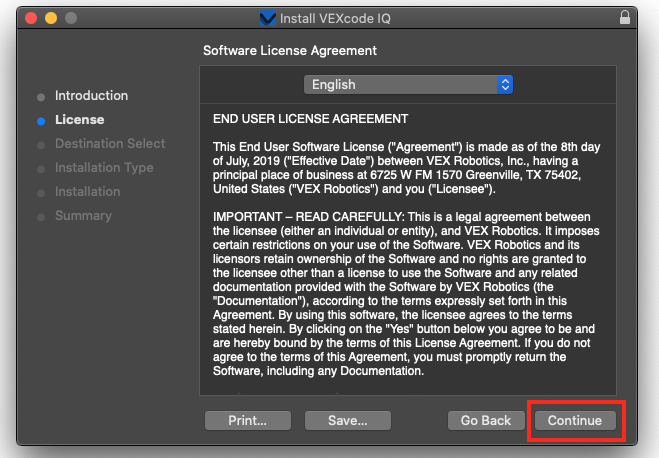659x458 pixels.
Task: Open the English language dropdown
Action: (408, 84)
